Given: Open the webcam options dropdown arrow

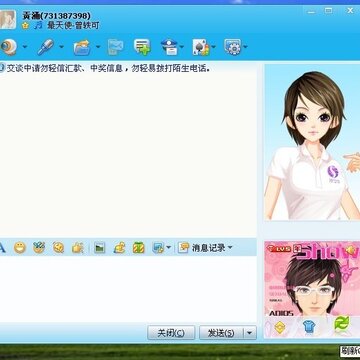Looking at the screenshot, I should click(25, 47).
